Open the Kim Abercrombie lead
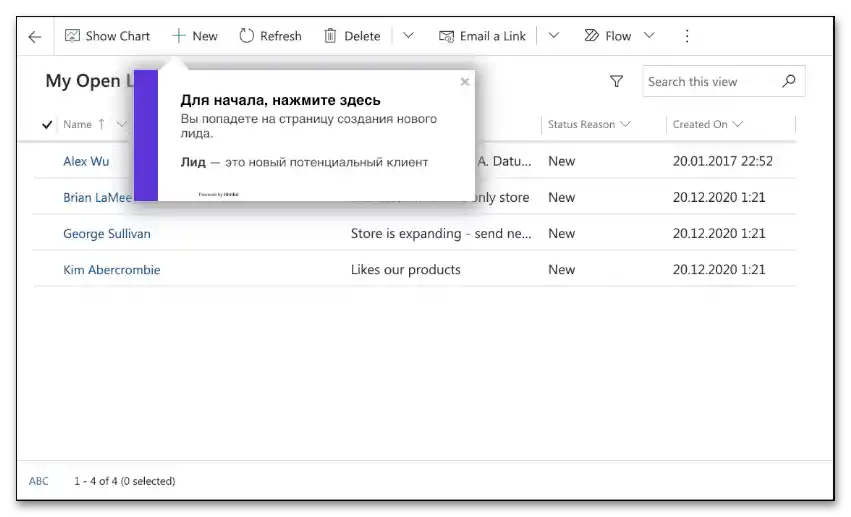851x517 pixels. (x=112, y=270)
